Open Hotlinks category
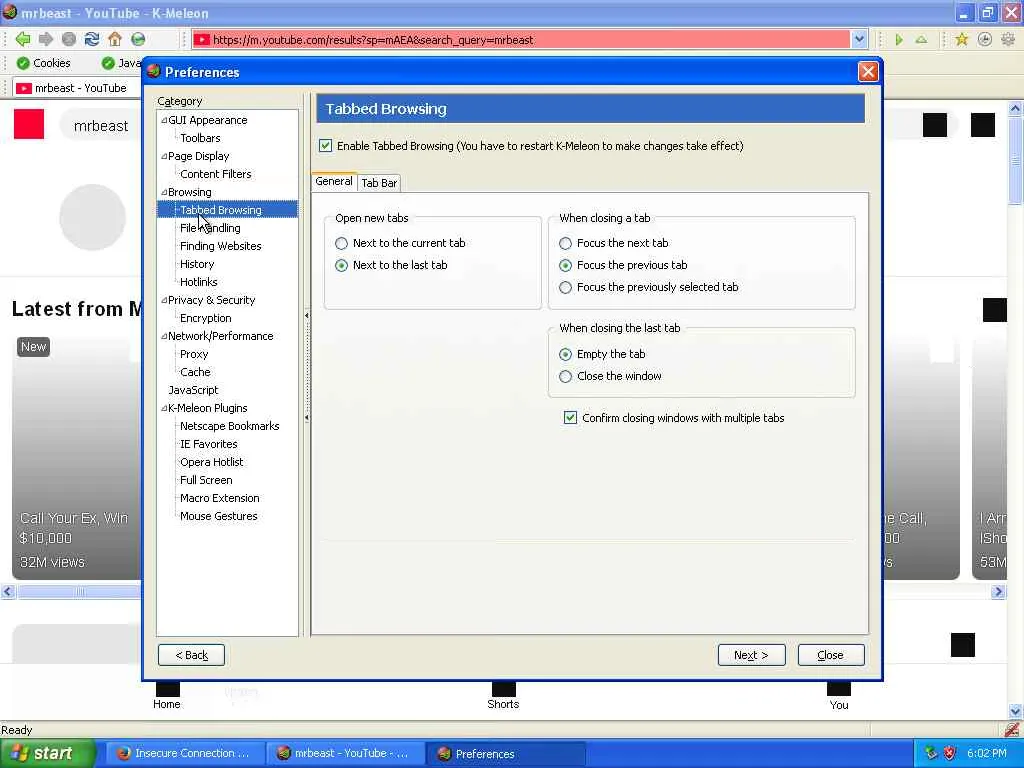This screenshot has height=768, width=1024. click(199, 281)
